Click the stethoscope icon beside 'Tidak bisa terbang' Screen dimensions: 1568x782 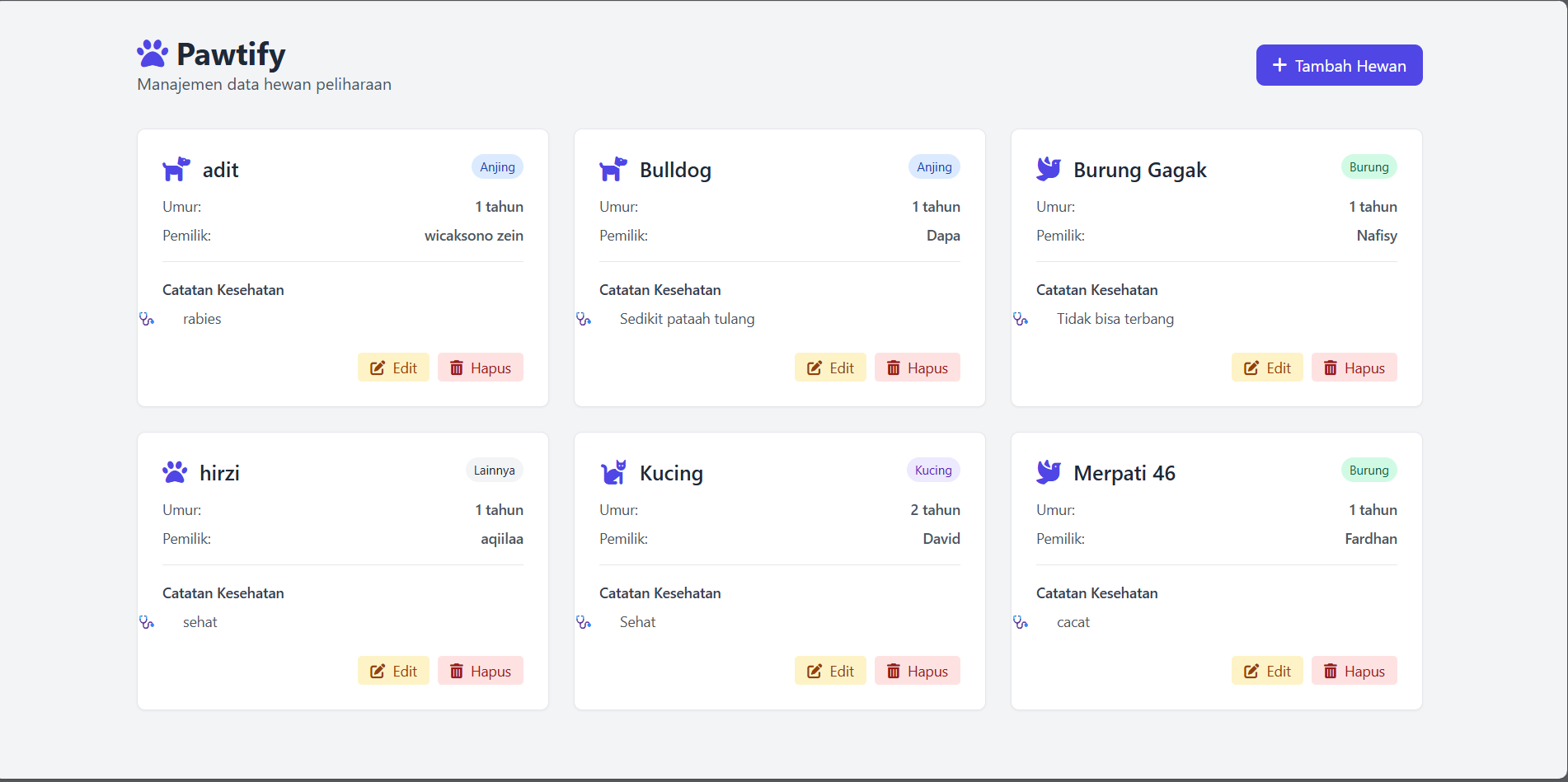coord(1021,319)
